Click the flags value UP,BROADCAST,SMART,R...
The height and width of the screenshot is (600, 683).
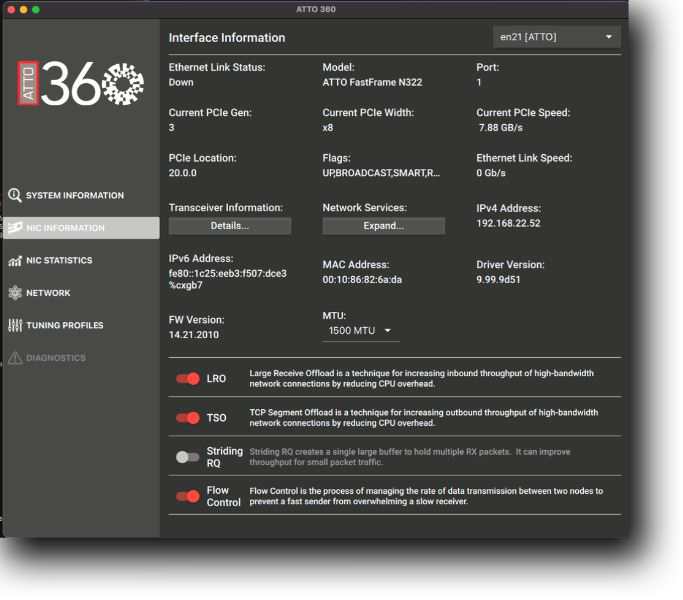click(381, 173)
